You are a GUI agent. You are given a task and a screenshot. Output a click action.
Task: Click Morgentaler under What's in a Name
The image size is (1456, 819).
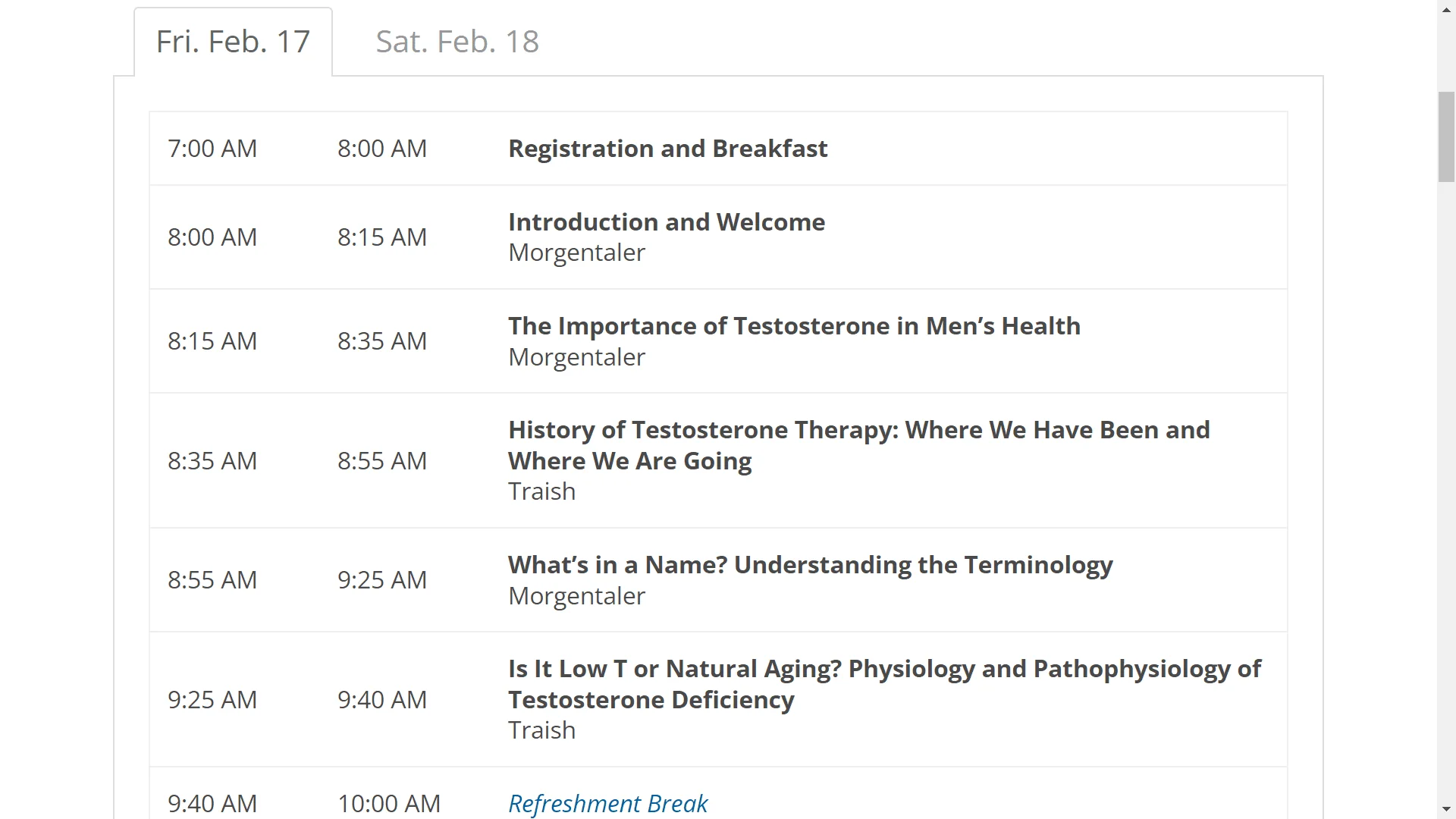[576, 596]
